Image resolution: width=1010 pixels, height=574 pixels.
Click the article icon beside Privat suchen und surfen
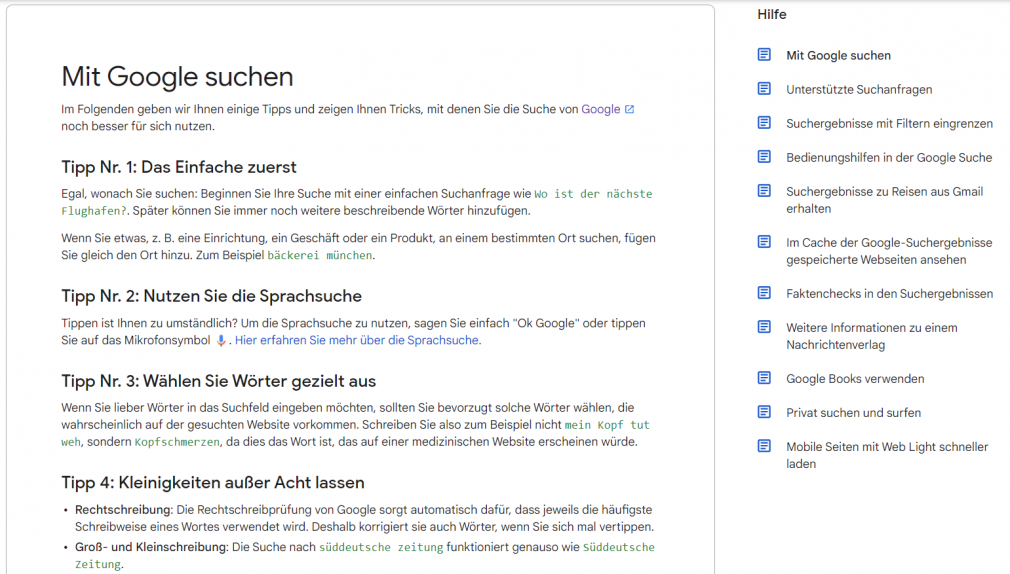[764, 412]
